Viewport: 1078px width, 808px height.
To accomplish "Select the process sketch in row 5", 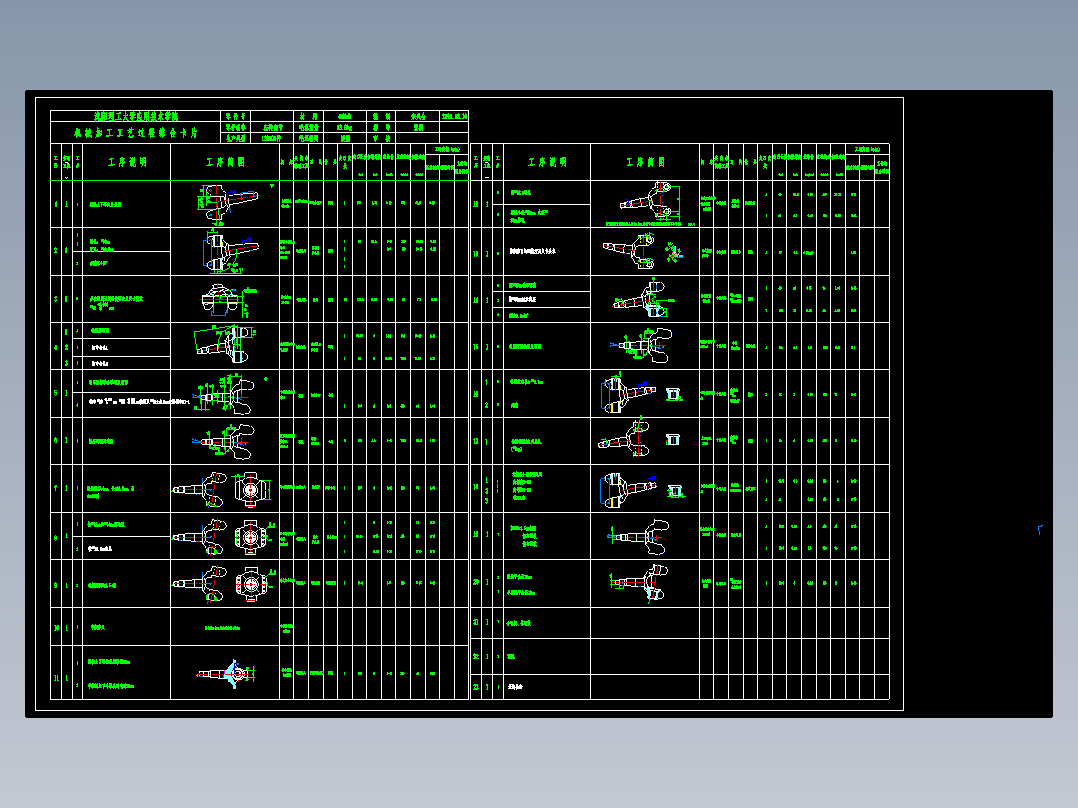I will click(224, 394).
